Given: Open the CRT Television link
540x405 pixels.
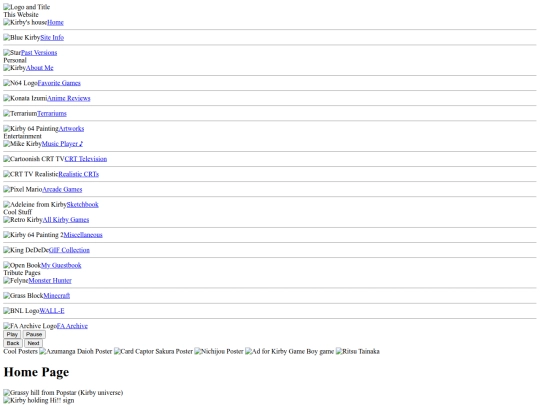Looking at the screenshot, I should (x=86, y=159).
